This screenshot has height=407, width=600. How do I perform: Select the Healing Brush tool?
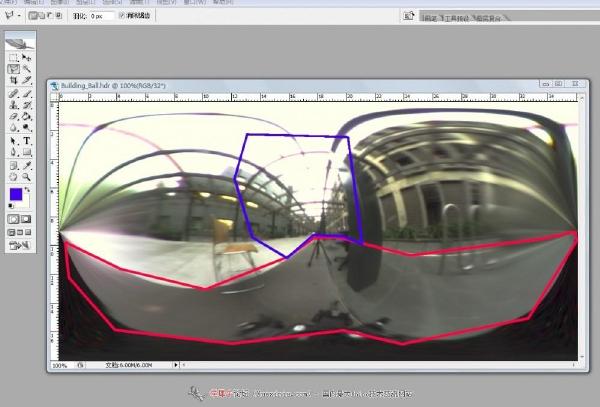click(x=14, y=94)
